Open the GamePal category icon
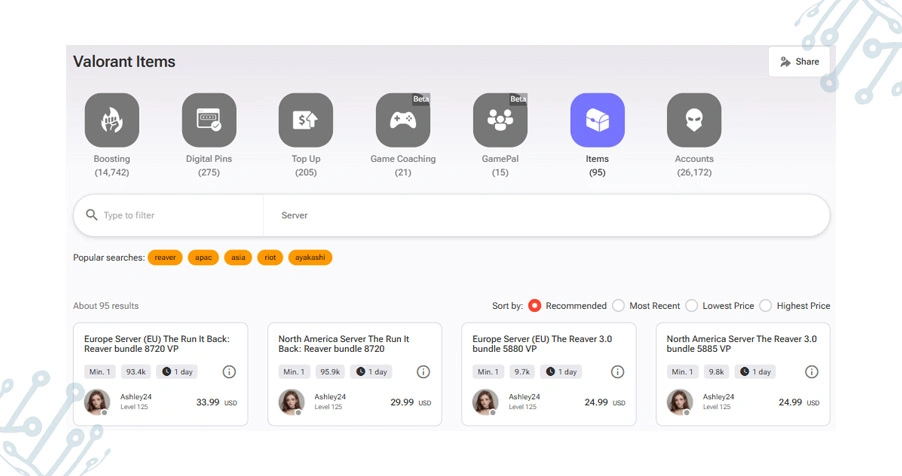 pyautogui.click(x=500, y=121)
